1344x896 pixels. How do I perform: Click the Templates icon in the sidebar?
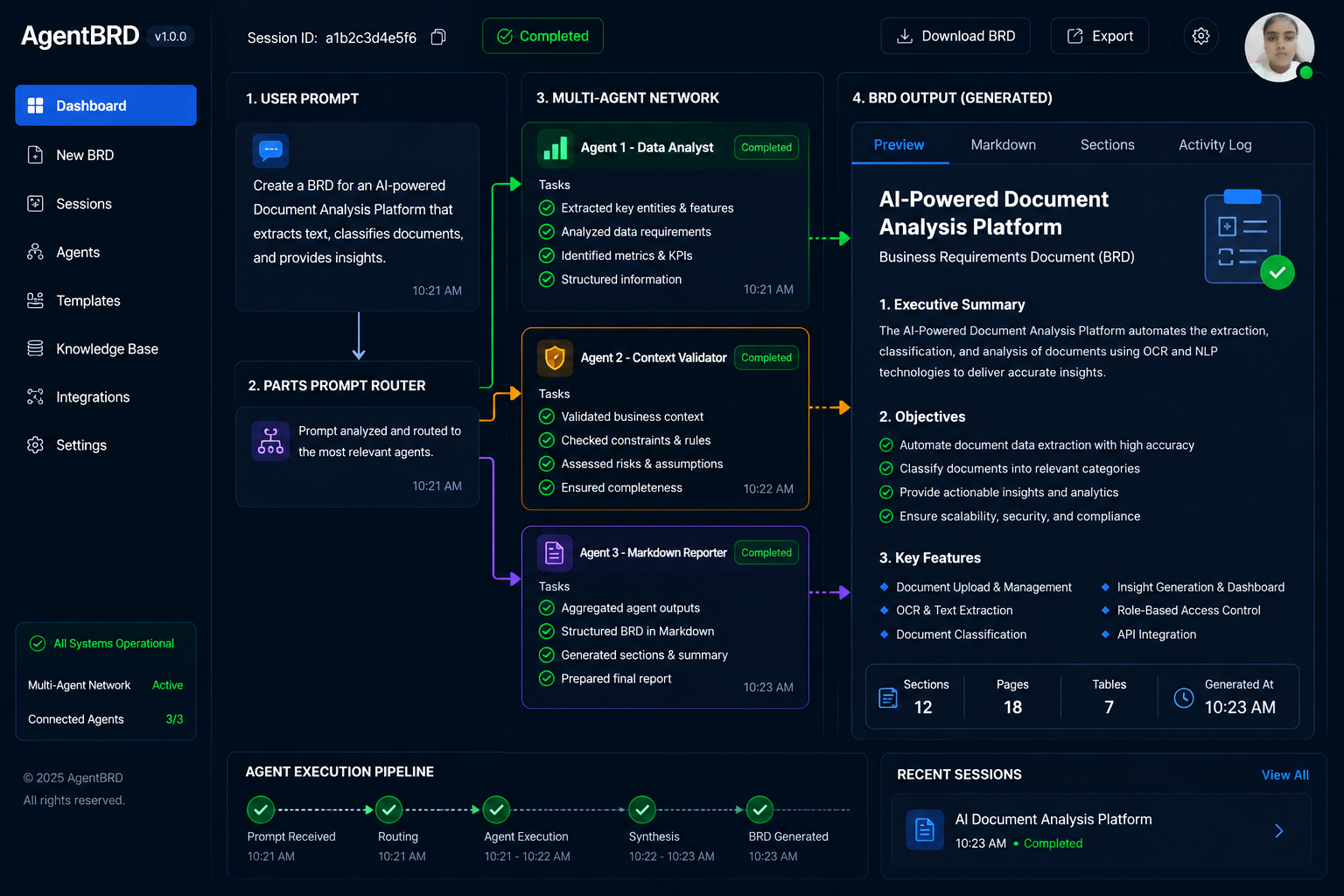[x=36, y=300]
